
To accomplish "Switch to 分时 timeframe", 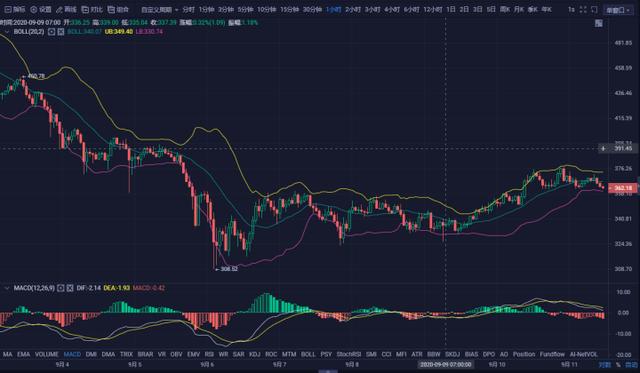I will (189, 9).
